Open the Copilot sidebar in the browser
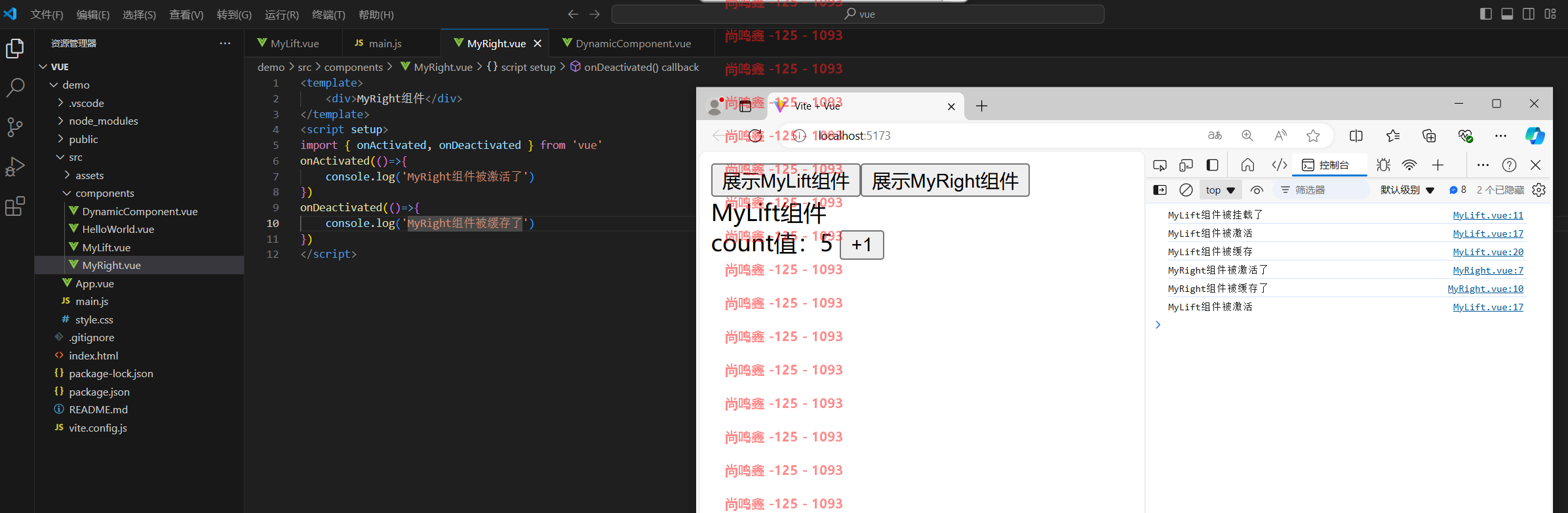This screenshot has width=1568, height=513. coord(1535,136)
